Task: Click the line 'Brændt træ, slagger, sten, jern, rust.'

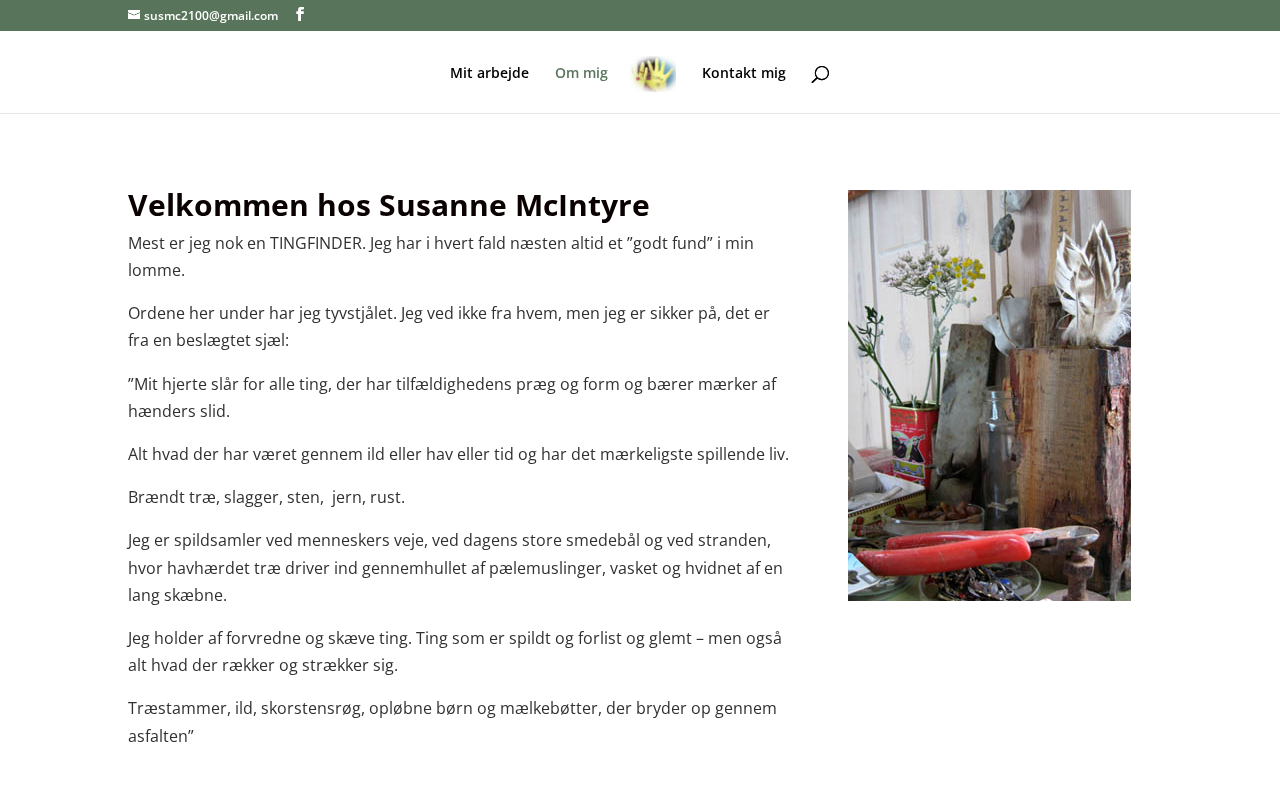Action: 267,497
